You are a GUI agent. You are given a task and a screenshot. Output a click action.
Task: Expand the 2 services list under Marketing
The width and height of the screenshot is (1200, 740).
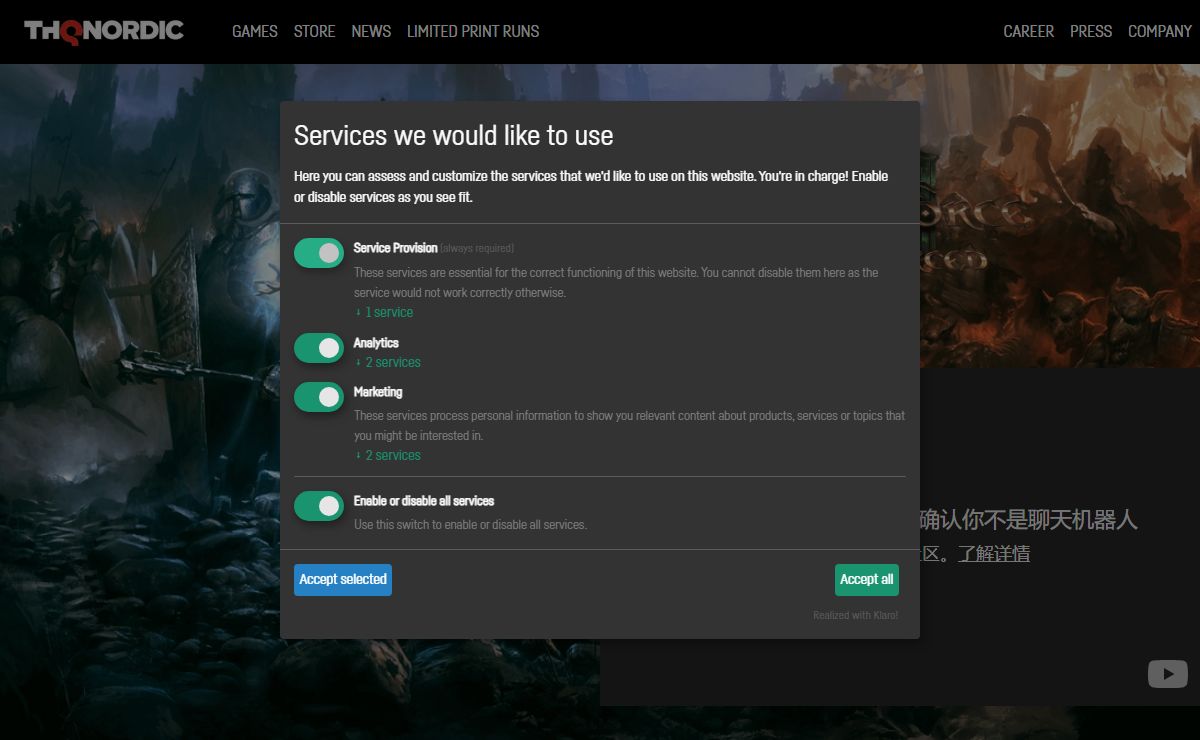pyautogui.click(x=388, y=455)
